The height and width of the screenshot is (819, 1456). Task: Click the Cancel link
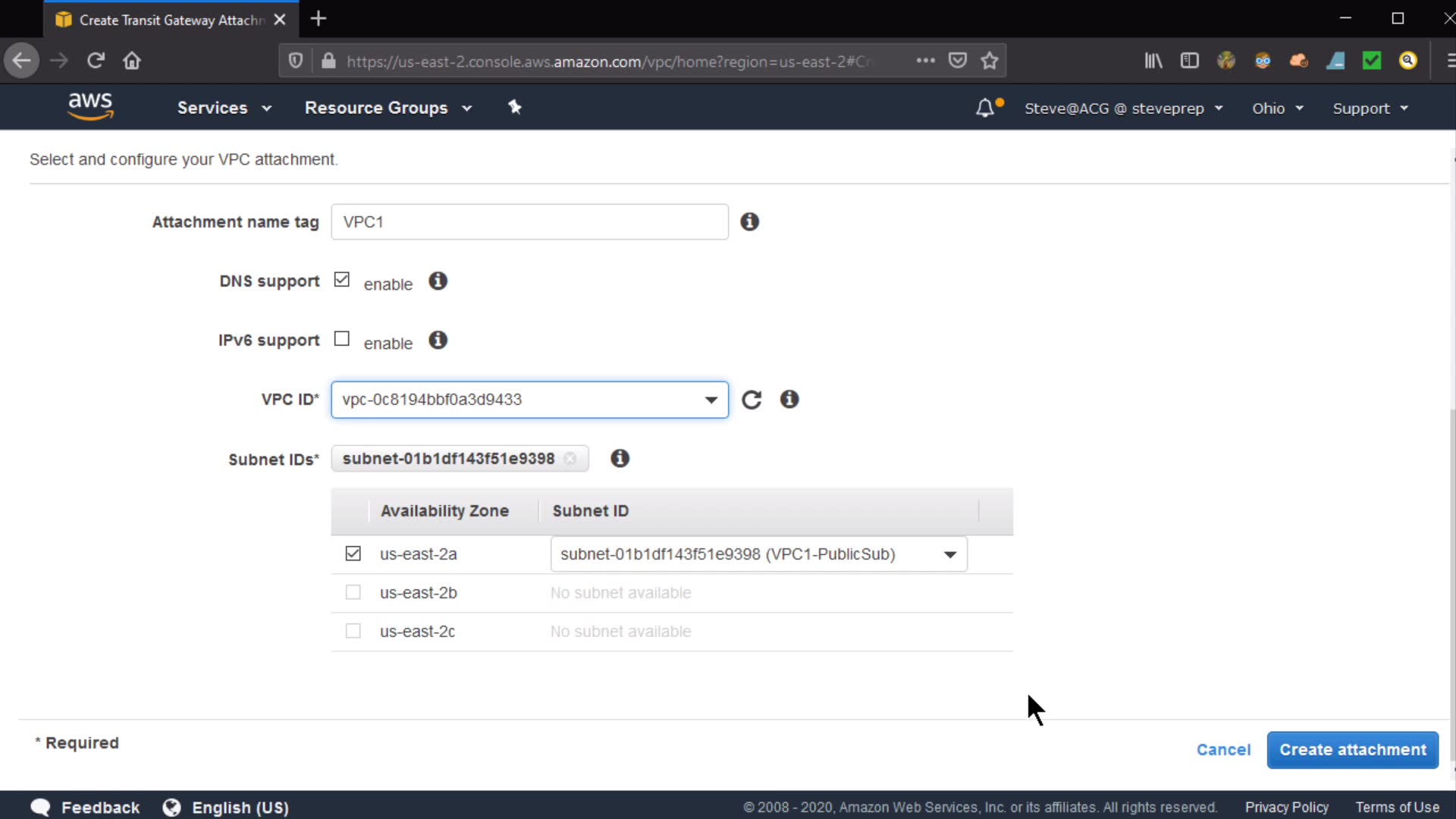pos(1223,750)
